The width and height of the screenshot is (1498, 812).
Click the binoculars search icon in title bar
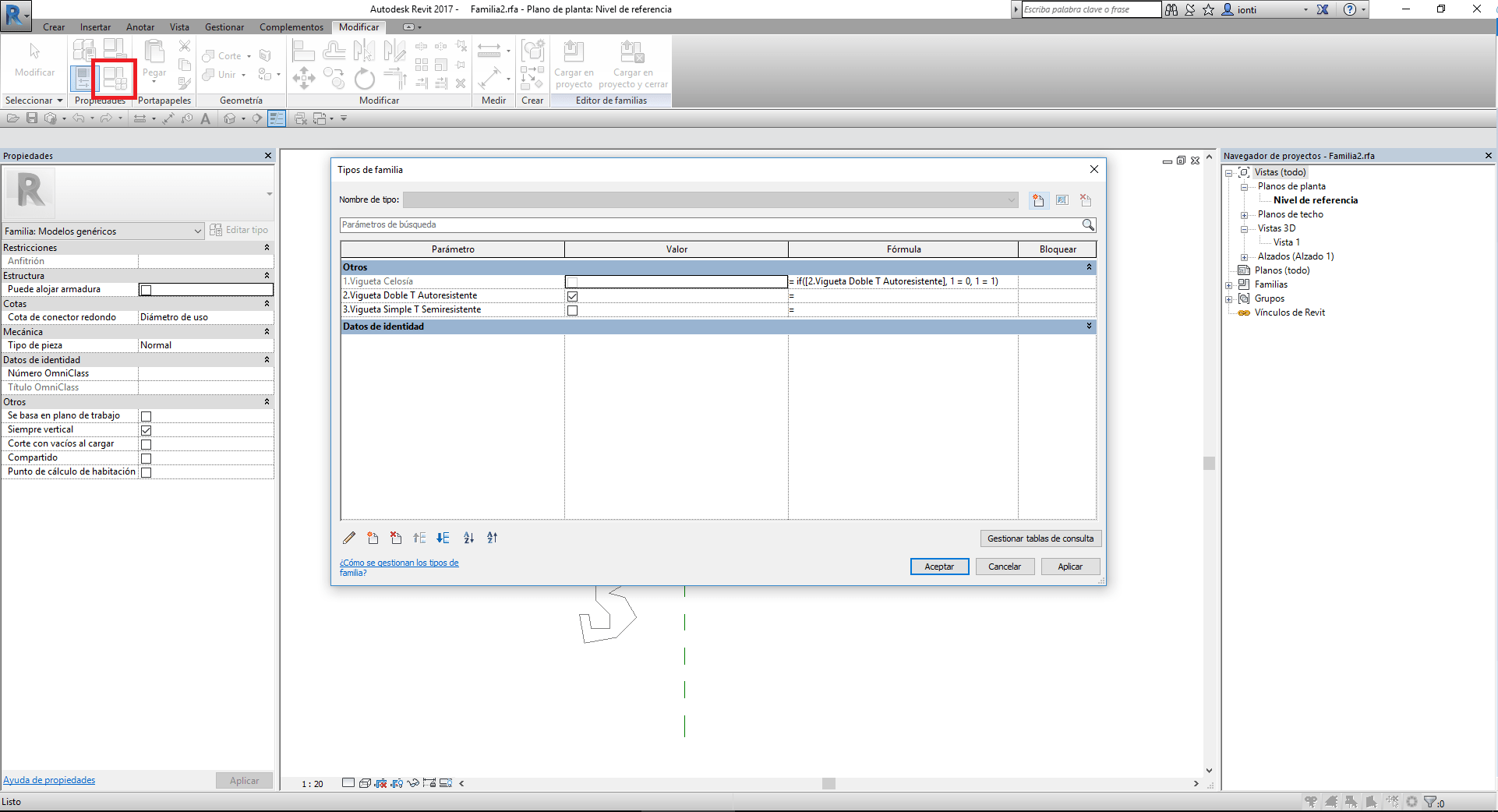pos(1171,9)
